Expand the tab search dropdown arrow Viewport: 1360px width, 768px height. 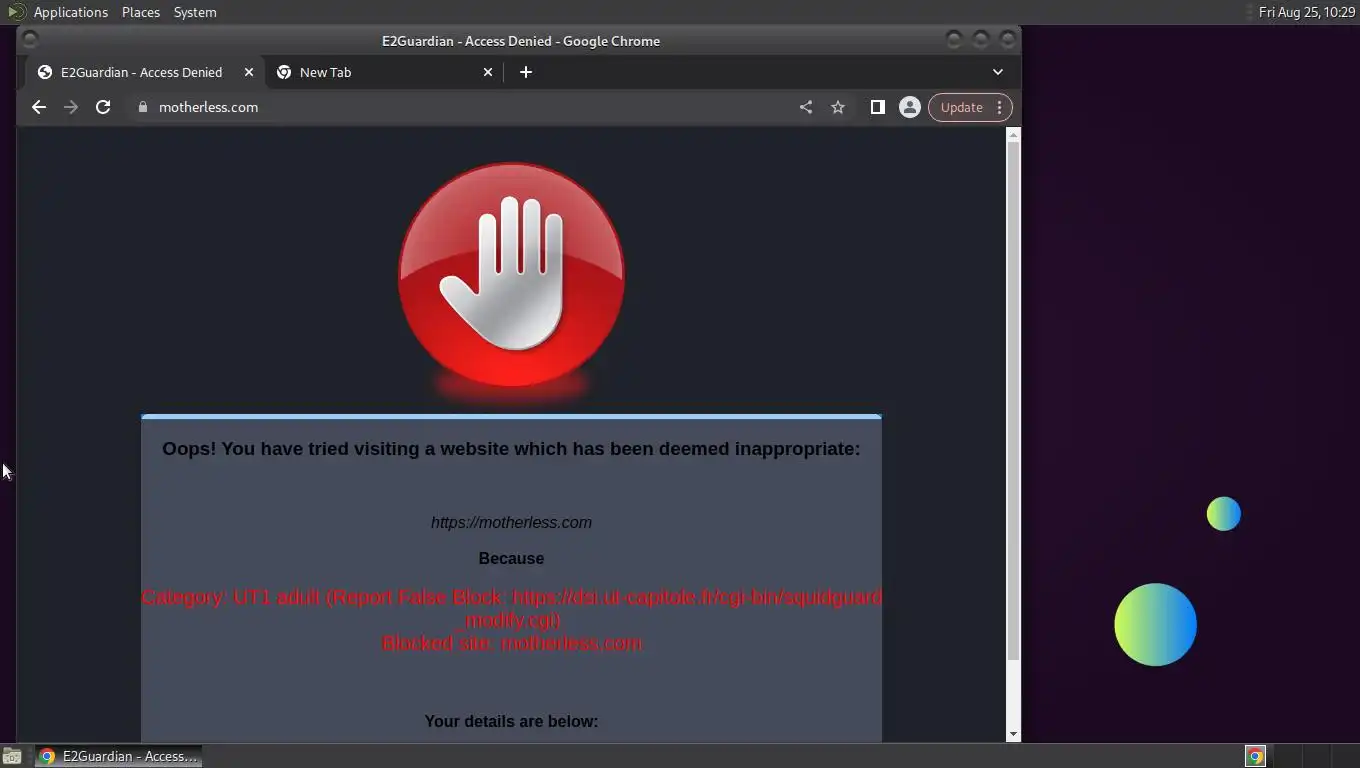(997, 72)
